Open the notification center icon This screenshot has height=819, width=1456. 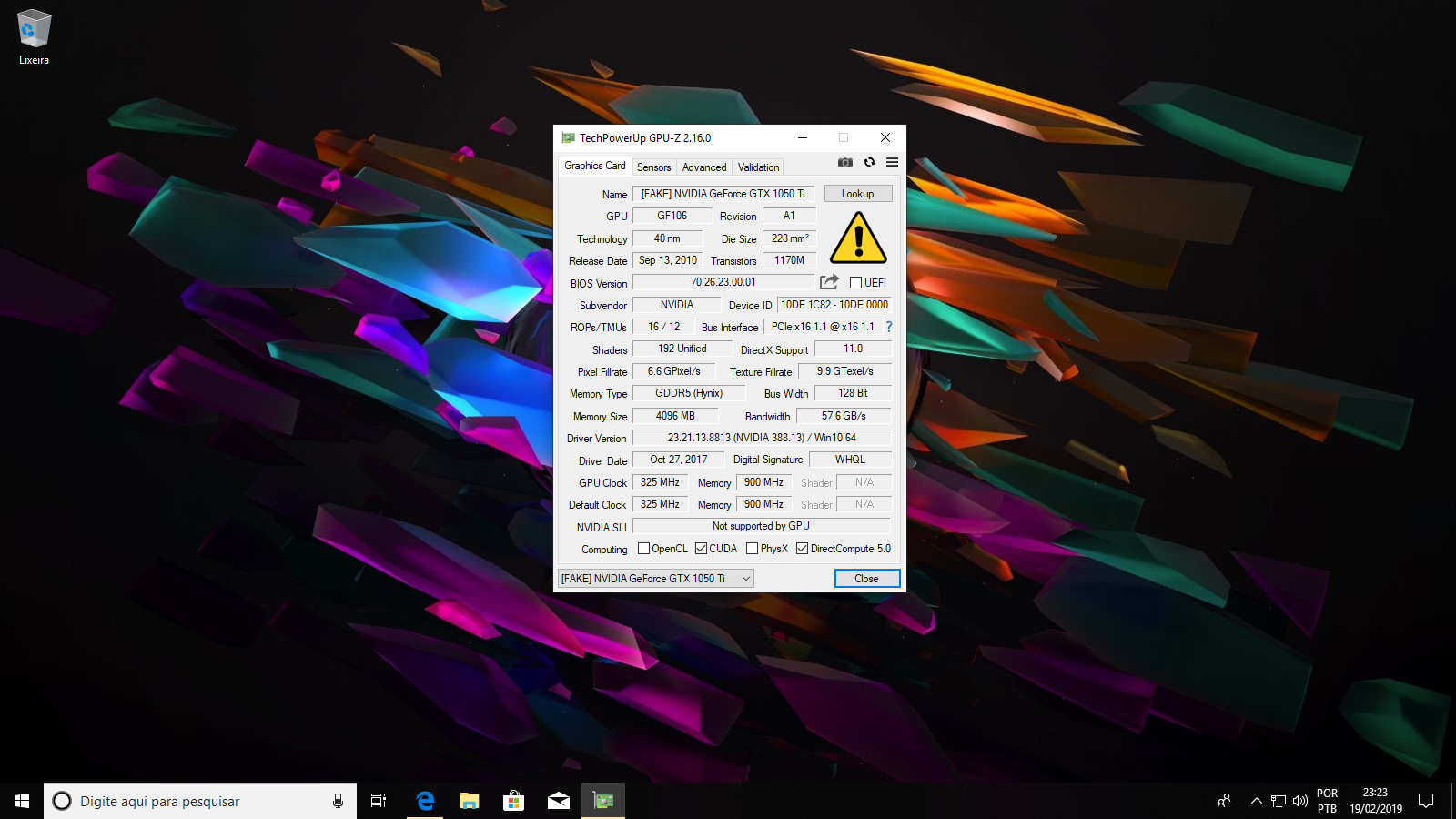(1426, 801)
